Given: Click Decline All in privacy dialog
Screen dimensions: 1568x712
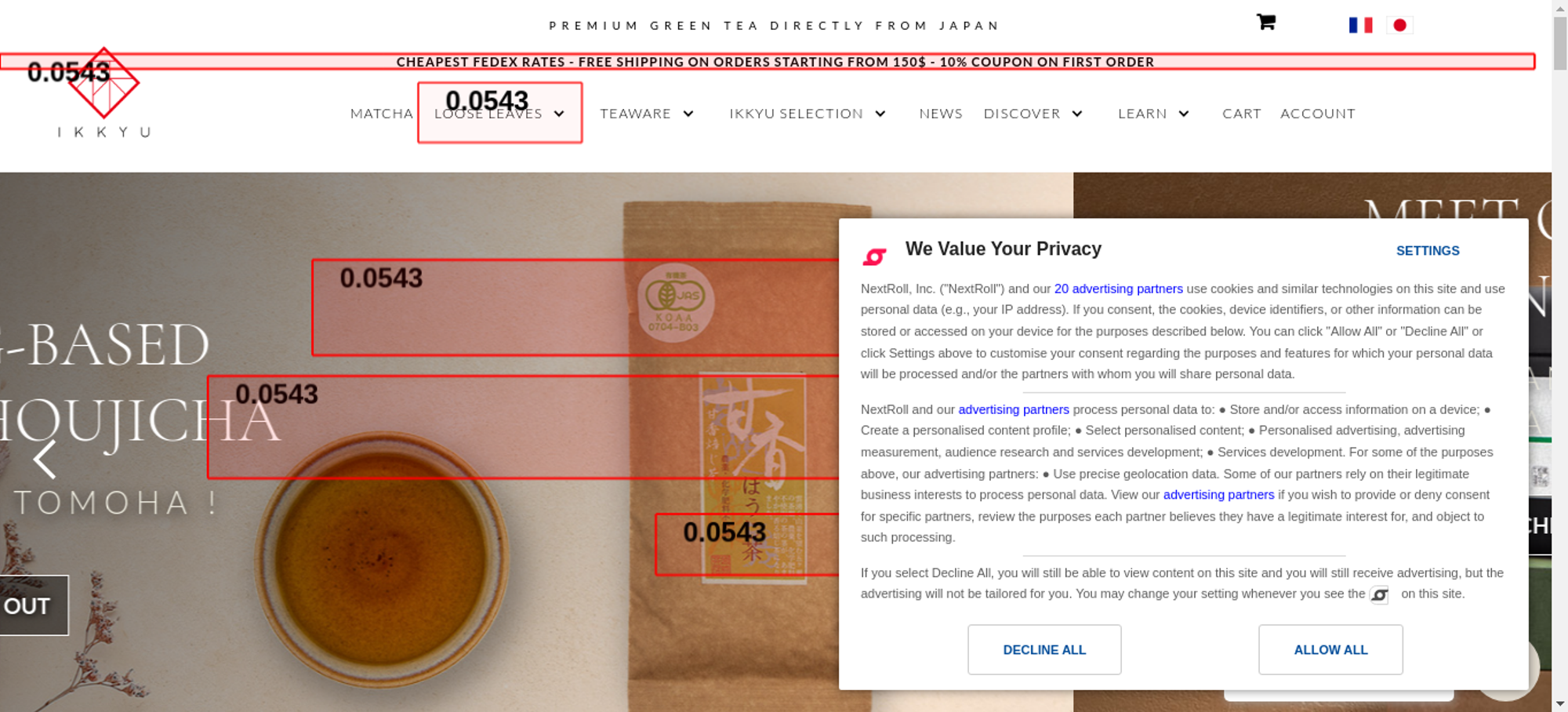Looking at the screenshot, I should [x=1044, y=649].
